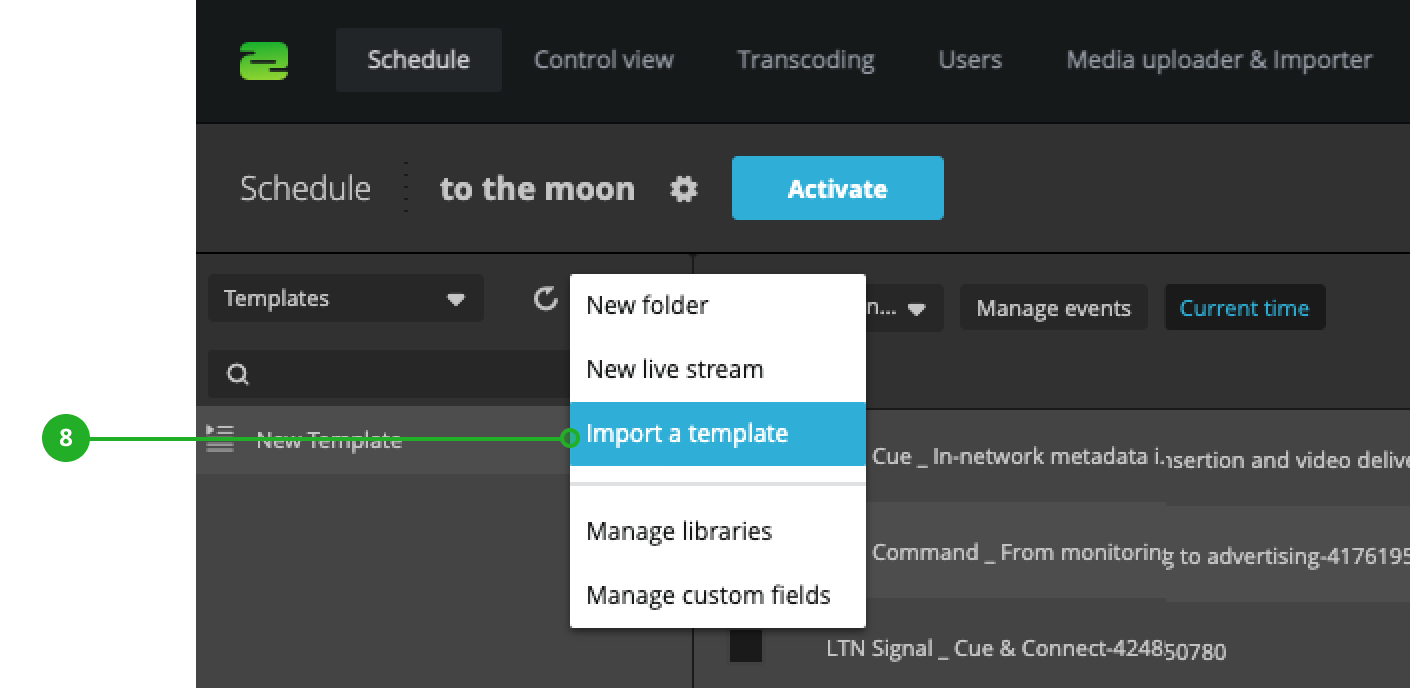
Task: Click the magnifier icon in search box
Action: pos(238,374)
